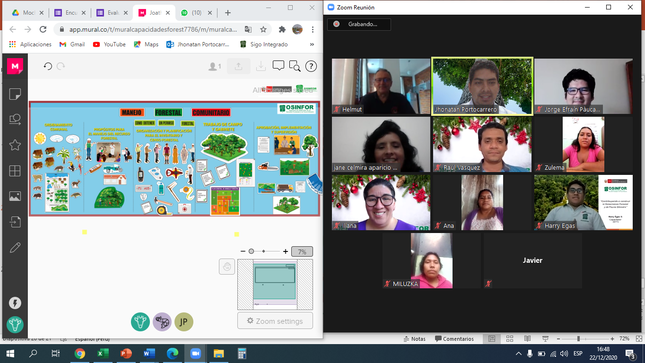Open Chrome from the taskbar

click(80, 354)
